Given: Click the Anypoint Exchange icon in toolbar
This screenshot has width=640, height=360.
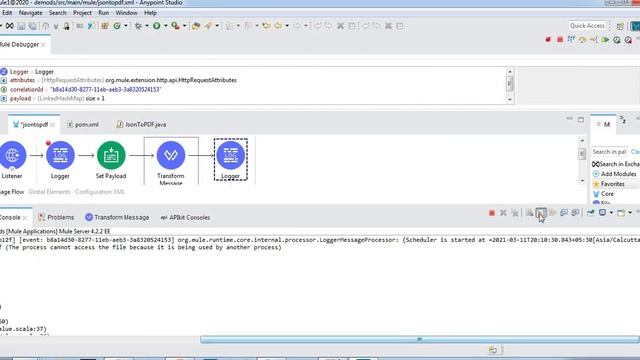Looking at the screenshot, I should (x=10, y=26).
